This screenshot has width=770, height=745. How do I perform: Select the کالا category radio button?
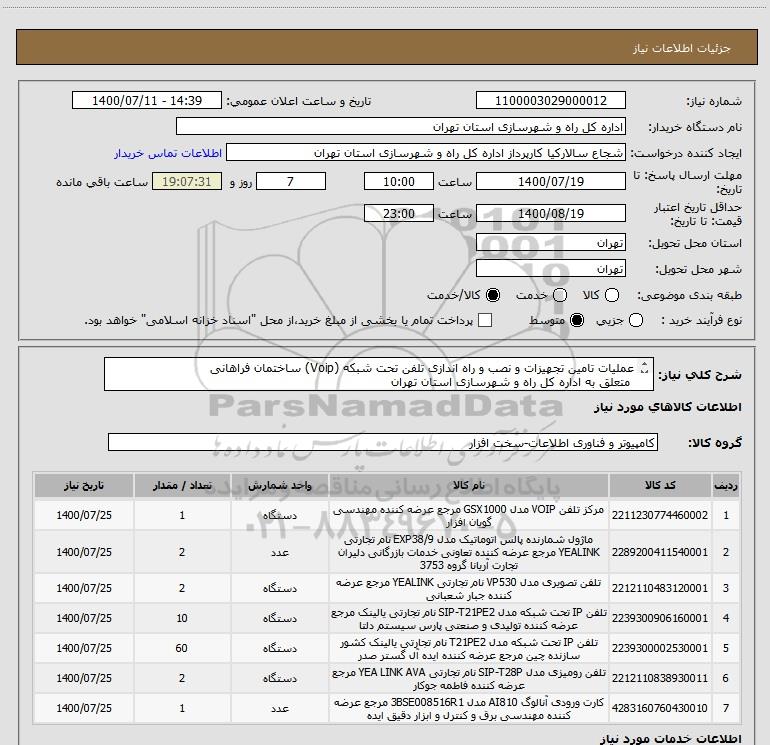[612, 295]
